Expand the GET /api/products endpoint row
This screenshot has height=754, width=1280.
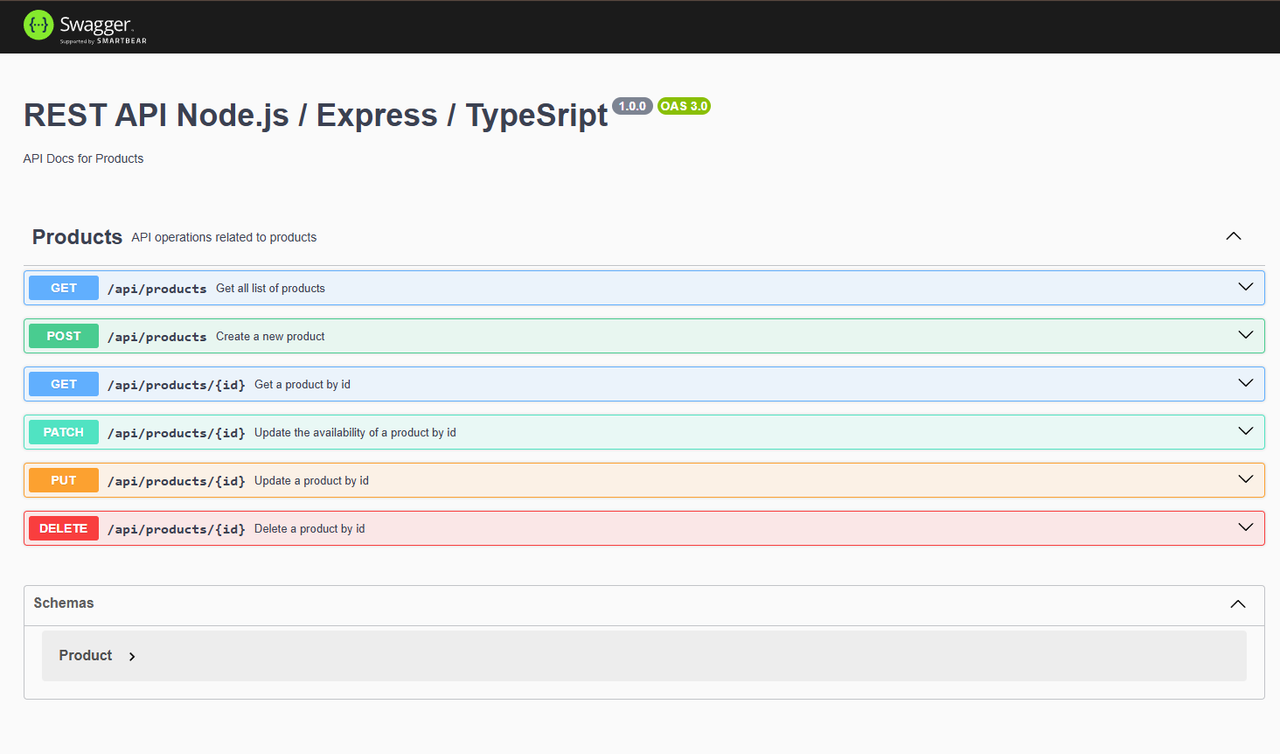pyautogui.click(x=1246, y=286)
